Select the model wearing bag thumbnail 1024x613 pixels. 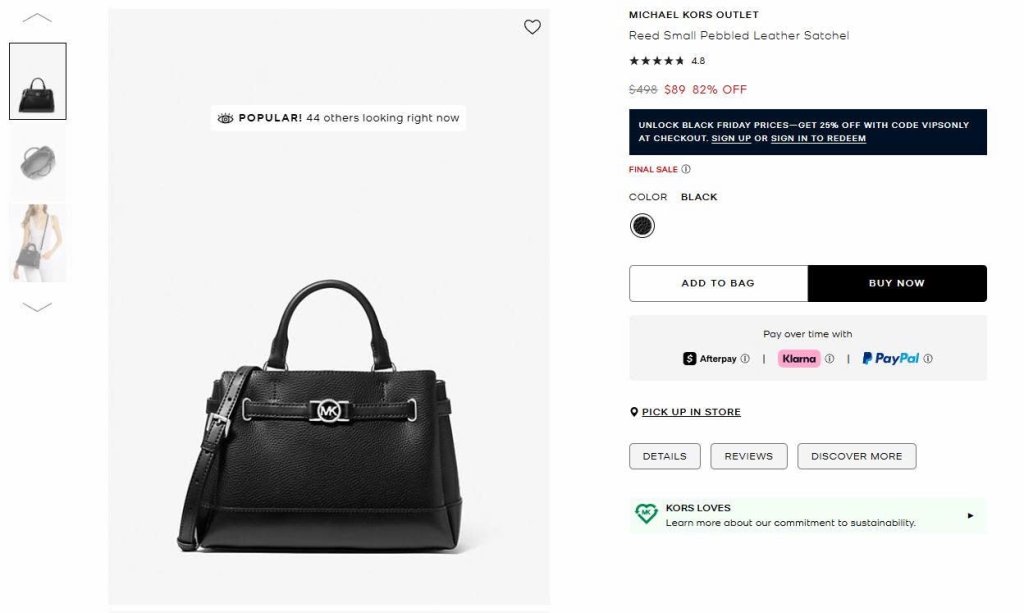click(38, 243)
